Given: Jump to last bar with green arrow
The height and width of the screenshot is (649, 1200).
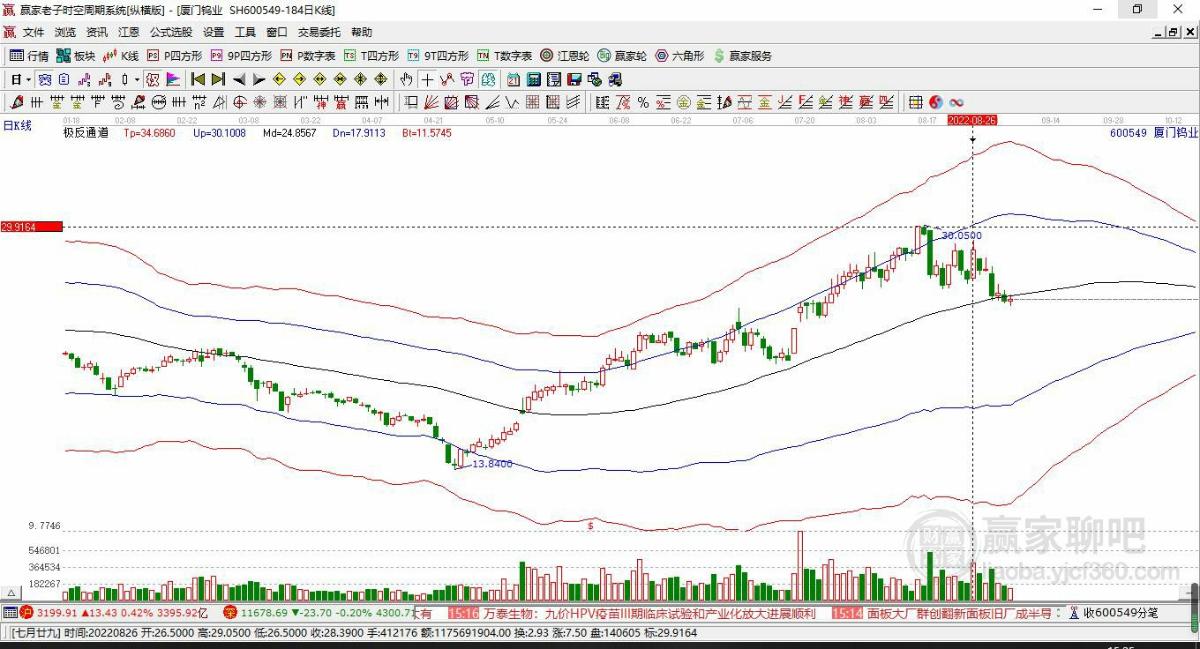Looking at the screenshot, I should point(218,79).
